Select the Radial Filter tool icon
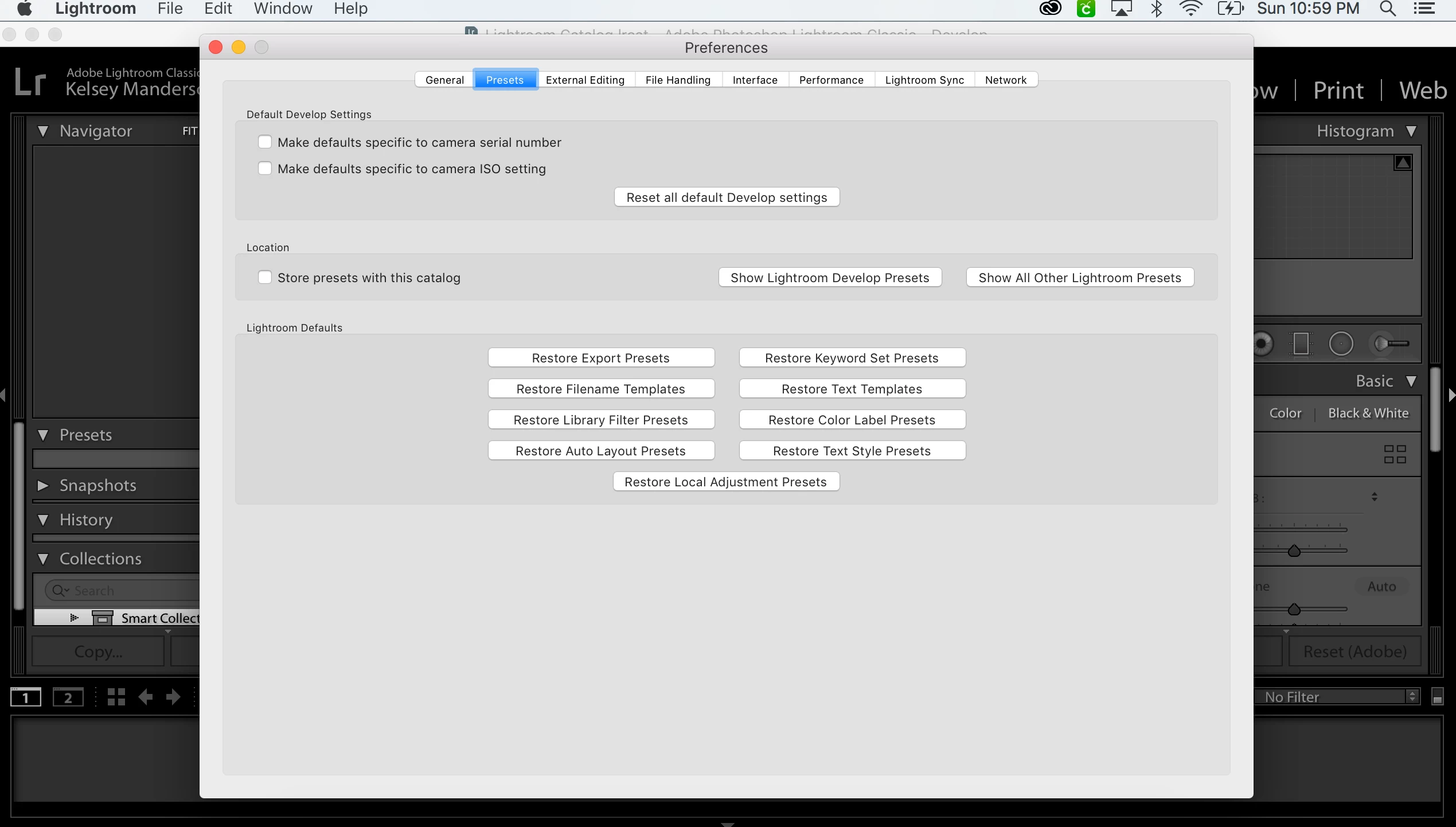1456x827 pixels. [x=1341, y=344]
